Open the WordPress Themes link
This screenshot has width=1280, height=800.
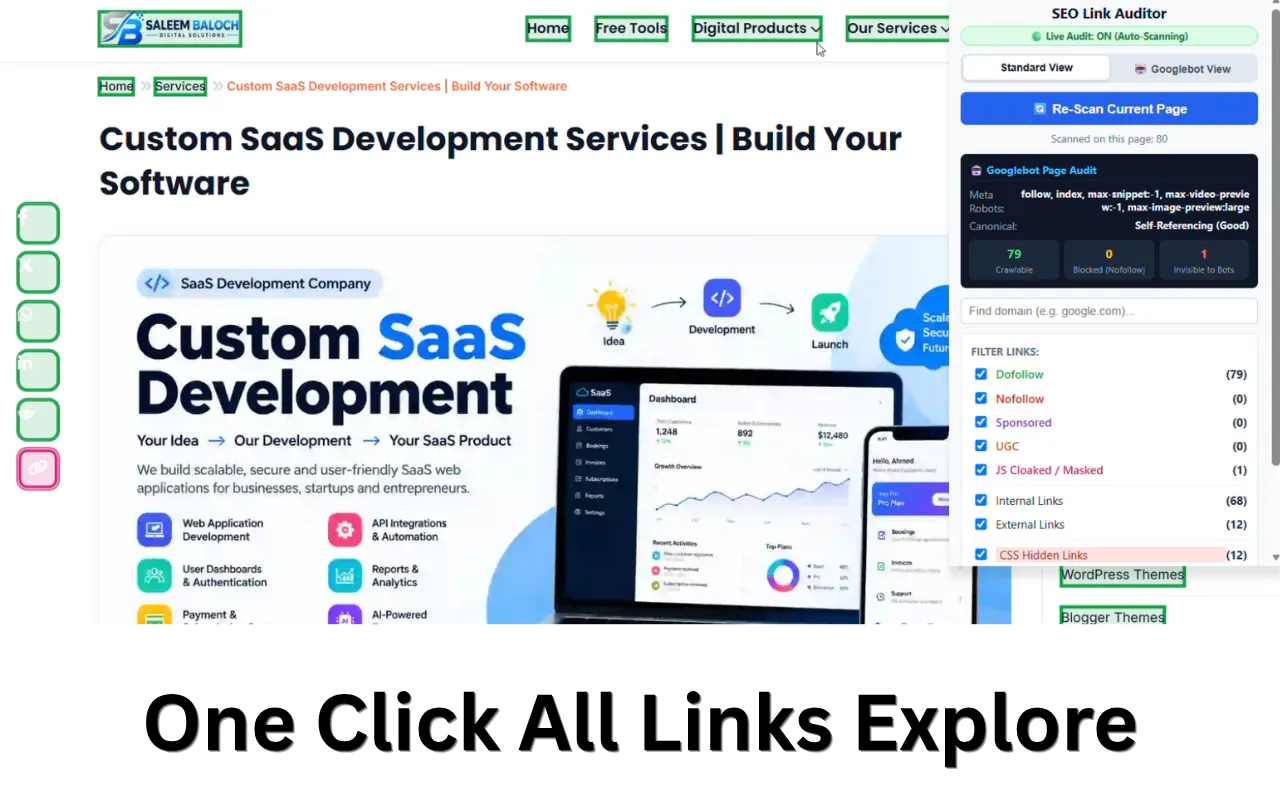(1122, 575)
